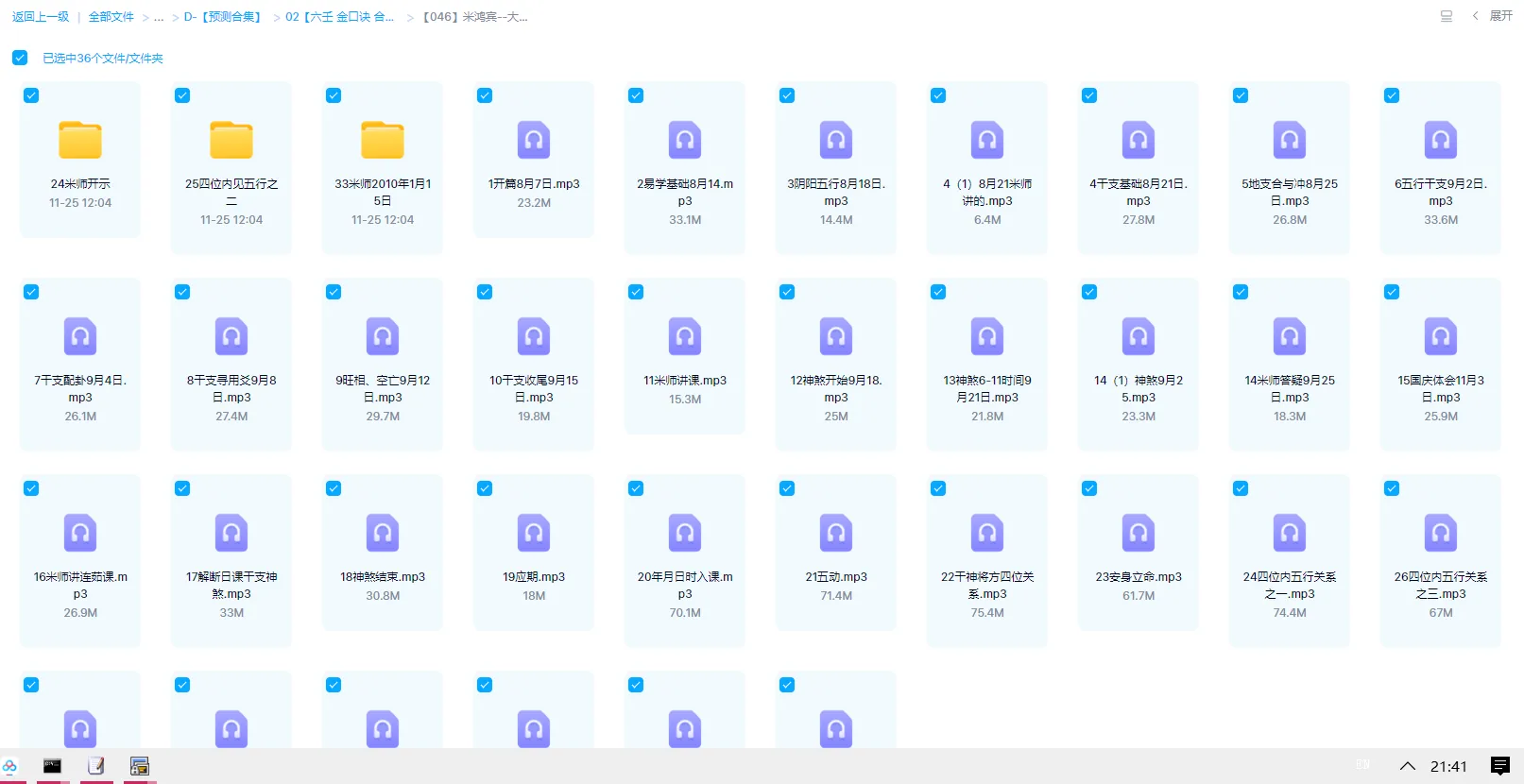Open the 02【六壬 金口诀 breadcrumb link
The height and width of the screenshot is (784, 1524).
(x=339, y=17)
